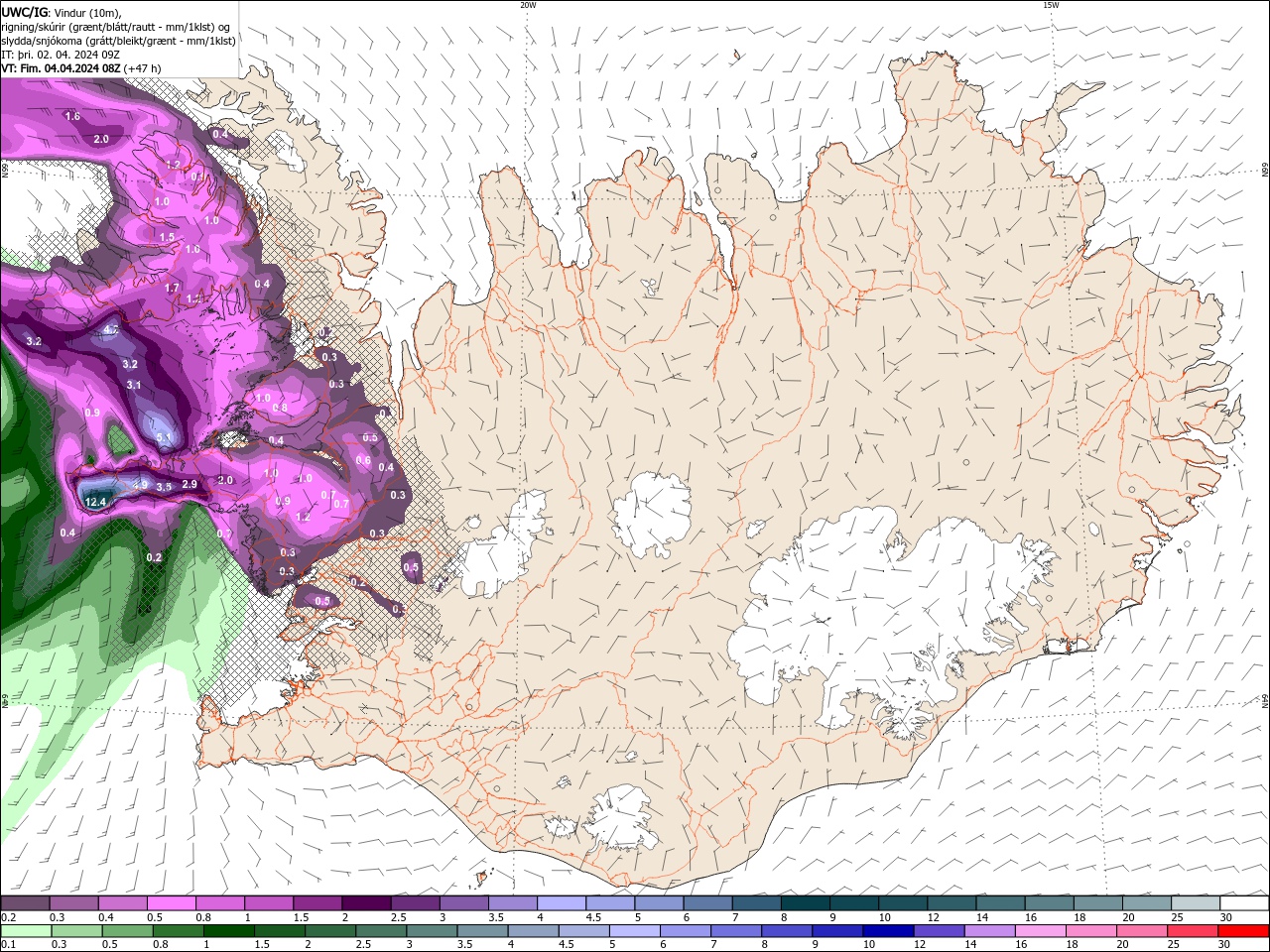Pick the 1.5–2 magenta-purple swatch, top legend row
Screen dimensions: 1270x952
(317, 903)
